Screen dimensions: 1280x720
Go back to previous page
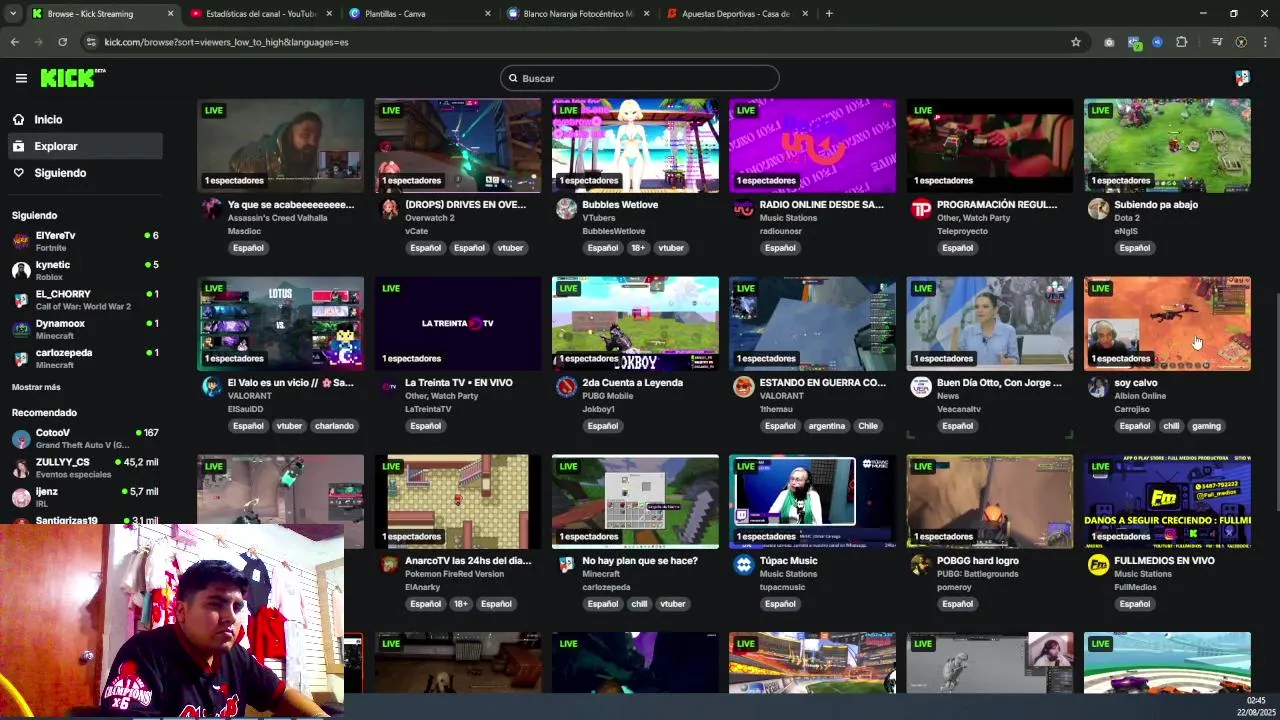[x=14, y=42]
